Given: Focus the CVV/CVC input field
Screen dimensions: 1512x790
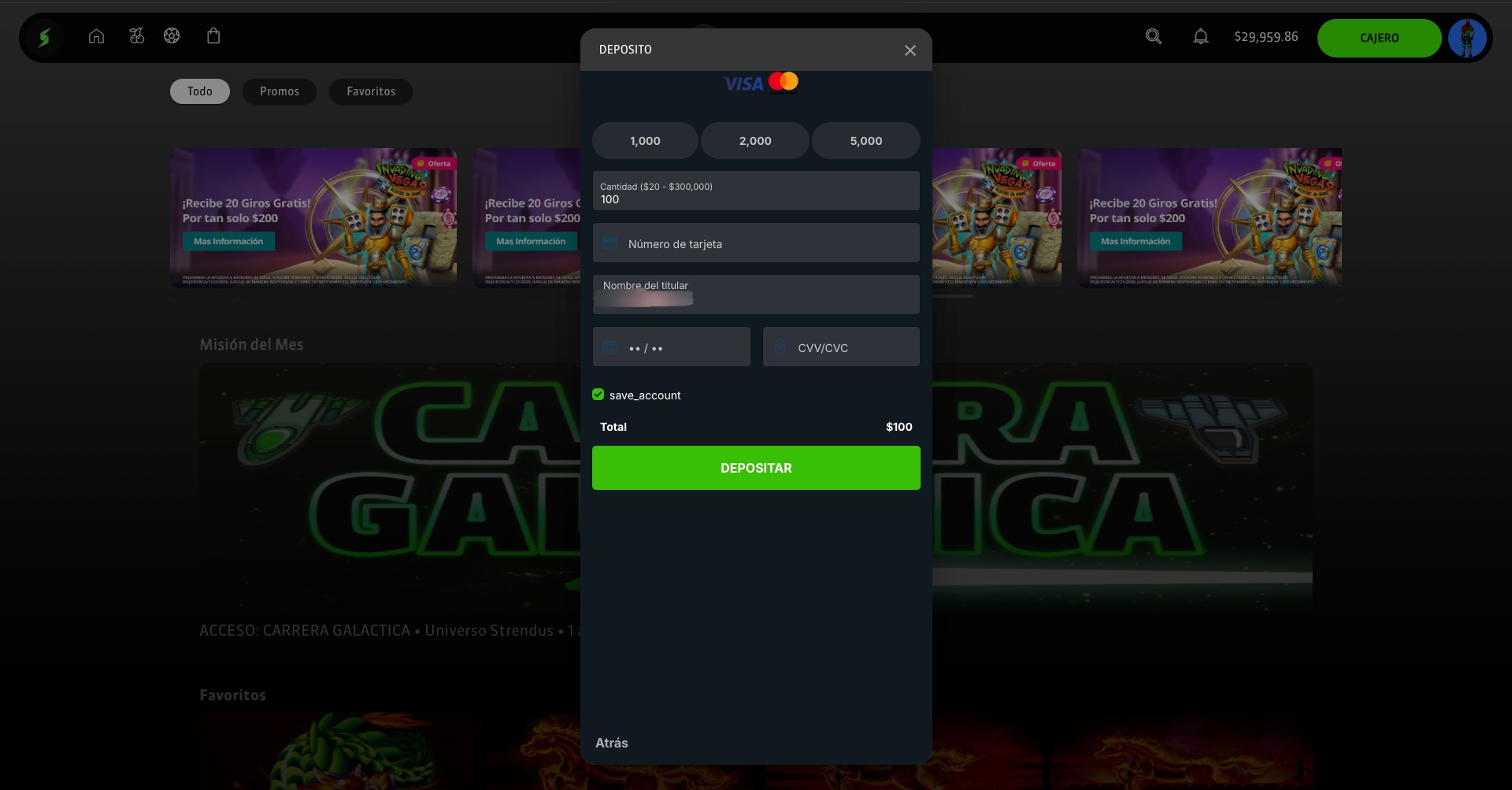Looking at the screenshot, I should (841, 347).
